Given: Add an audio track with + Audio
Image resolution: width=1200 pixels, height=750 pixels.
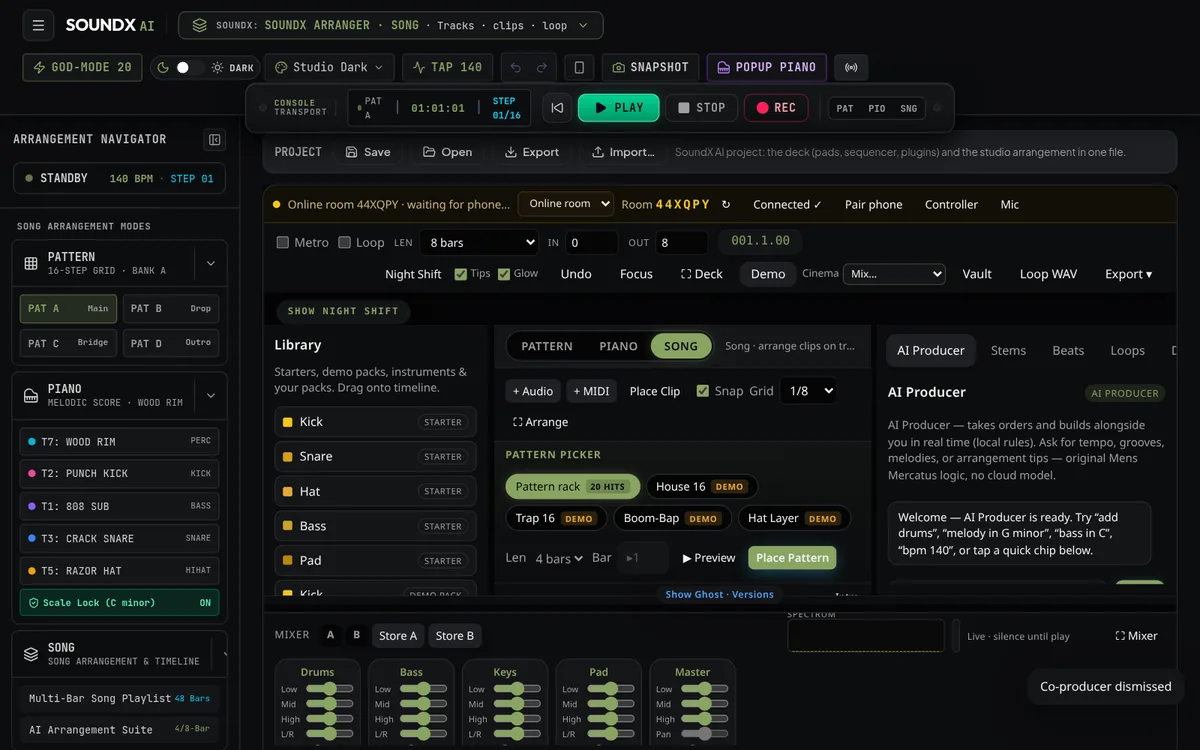Looking at the screenshot, I should [533, 391].
